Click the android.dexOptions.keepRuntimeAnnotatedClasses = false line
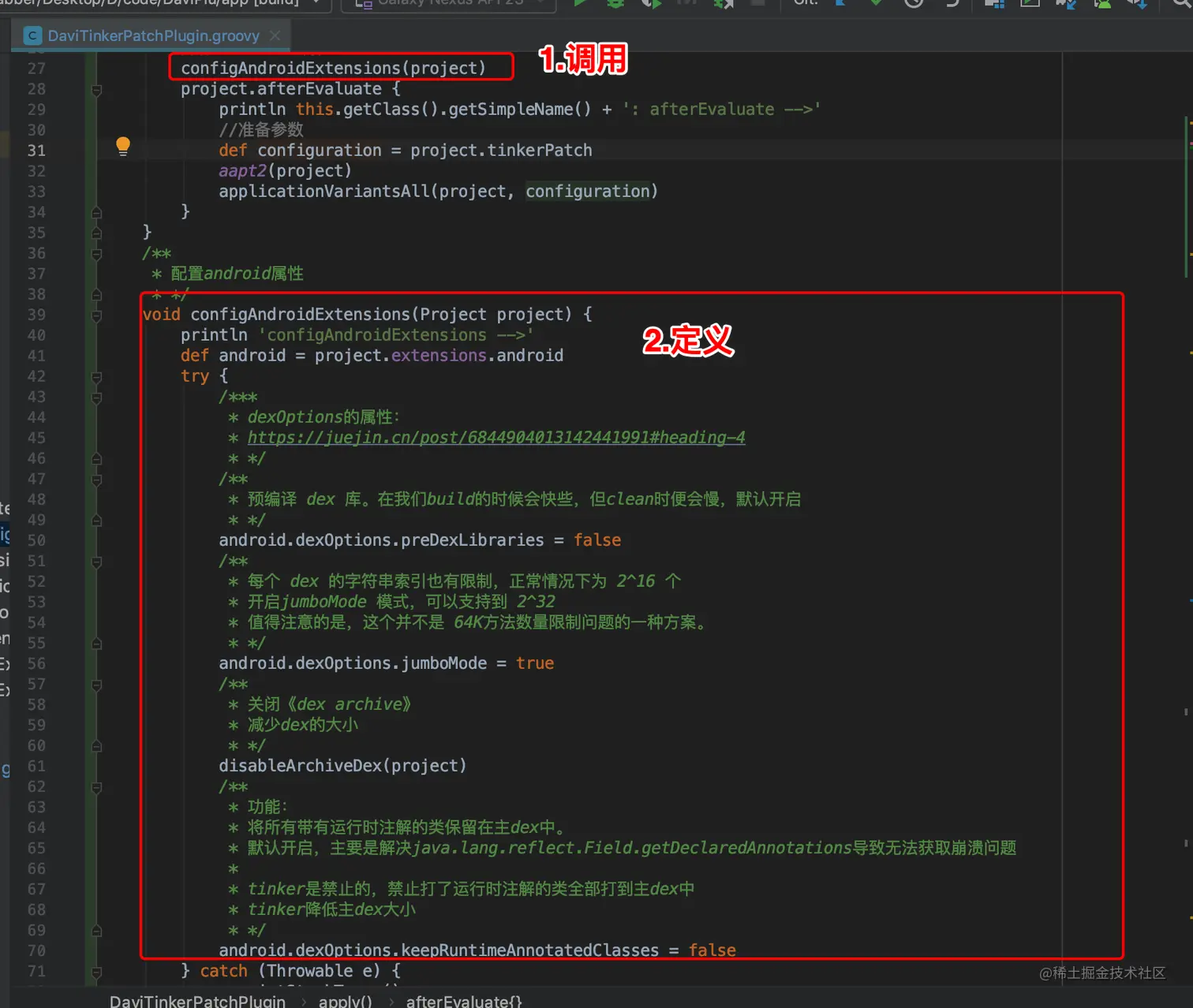 [x=477, y=950]
